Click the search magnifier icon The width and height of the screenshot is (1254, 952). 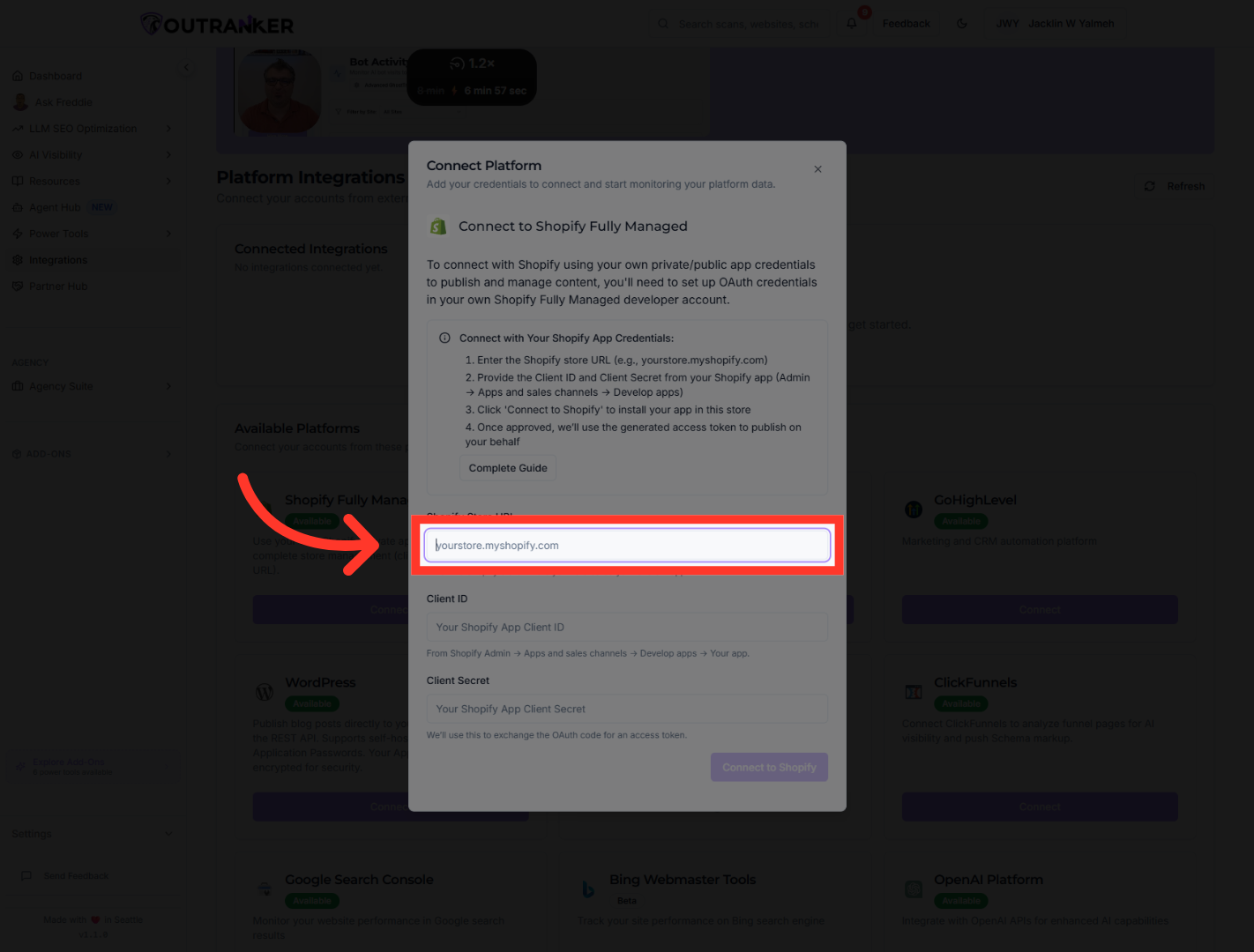[663, 24]
